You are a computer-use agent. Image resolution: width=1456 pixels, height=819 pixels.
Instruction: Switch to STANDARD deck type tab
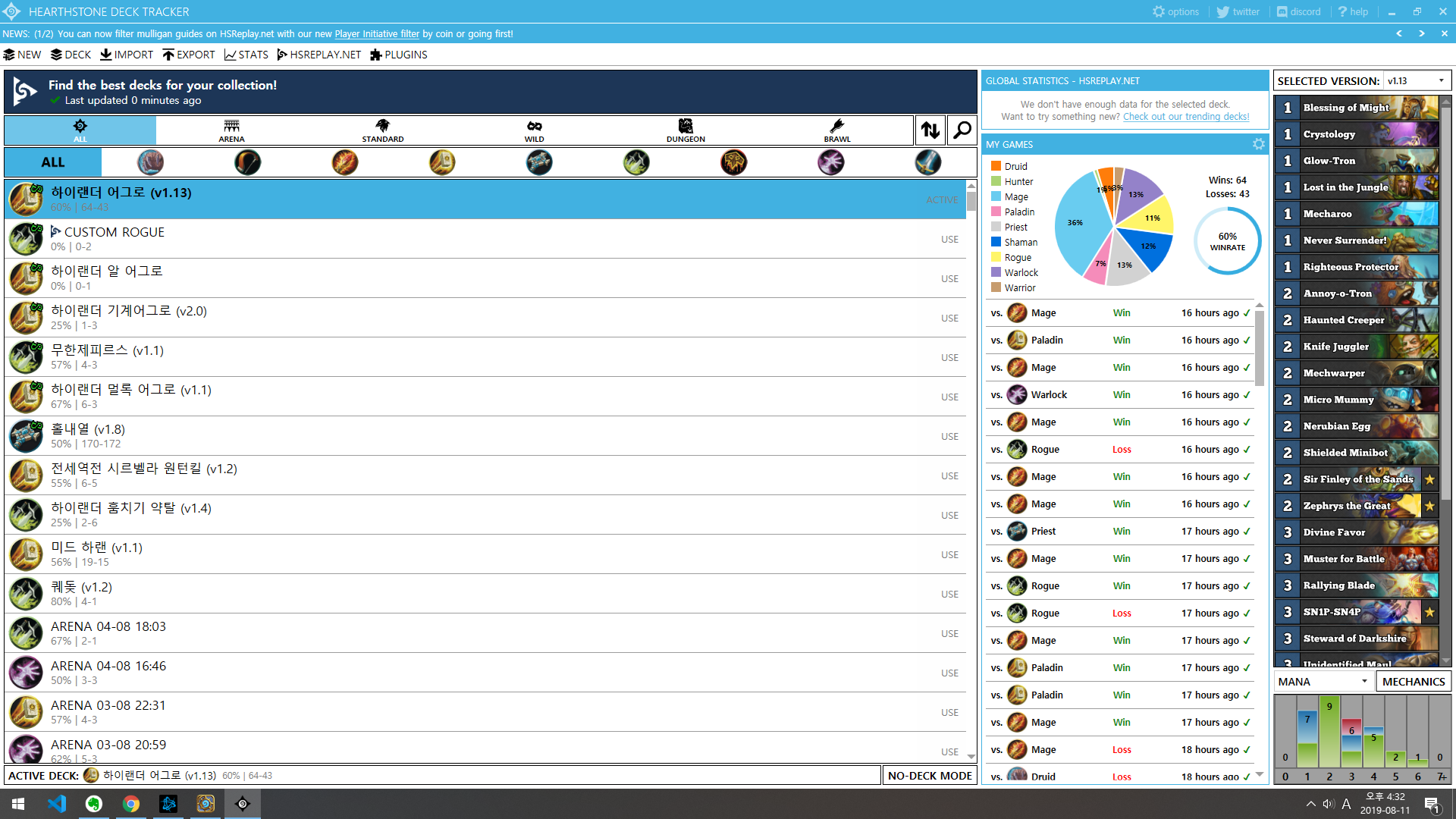coord(383,130)
